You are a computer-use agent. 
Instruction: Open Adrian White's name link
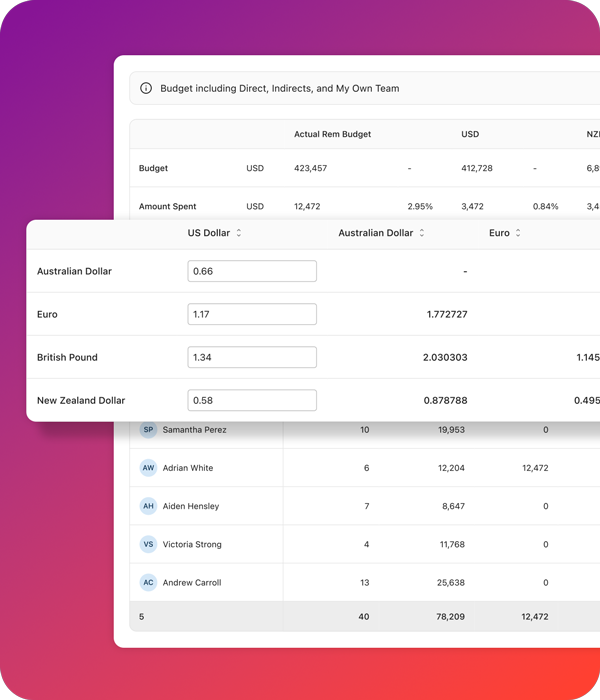click(188, 468)
